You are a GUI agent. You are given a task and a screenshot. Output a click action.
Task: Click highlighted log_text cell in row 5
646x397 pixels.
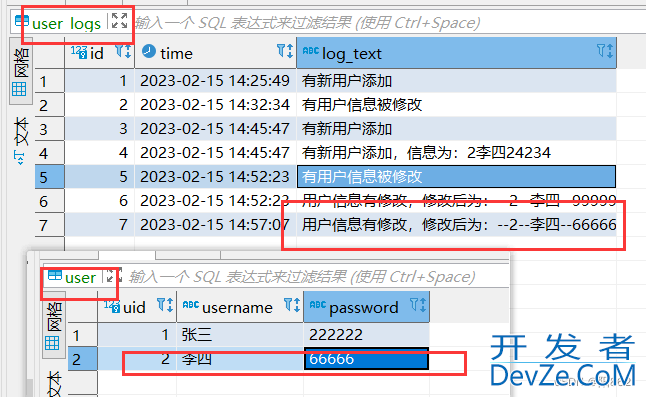coord(456,177)
